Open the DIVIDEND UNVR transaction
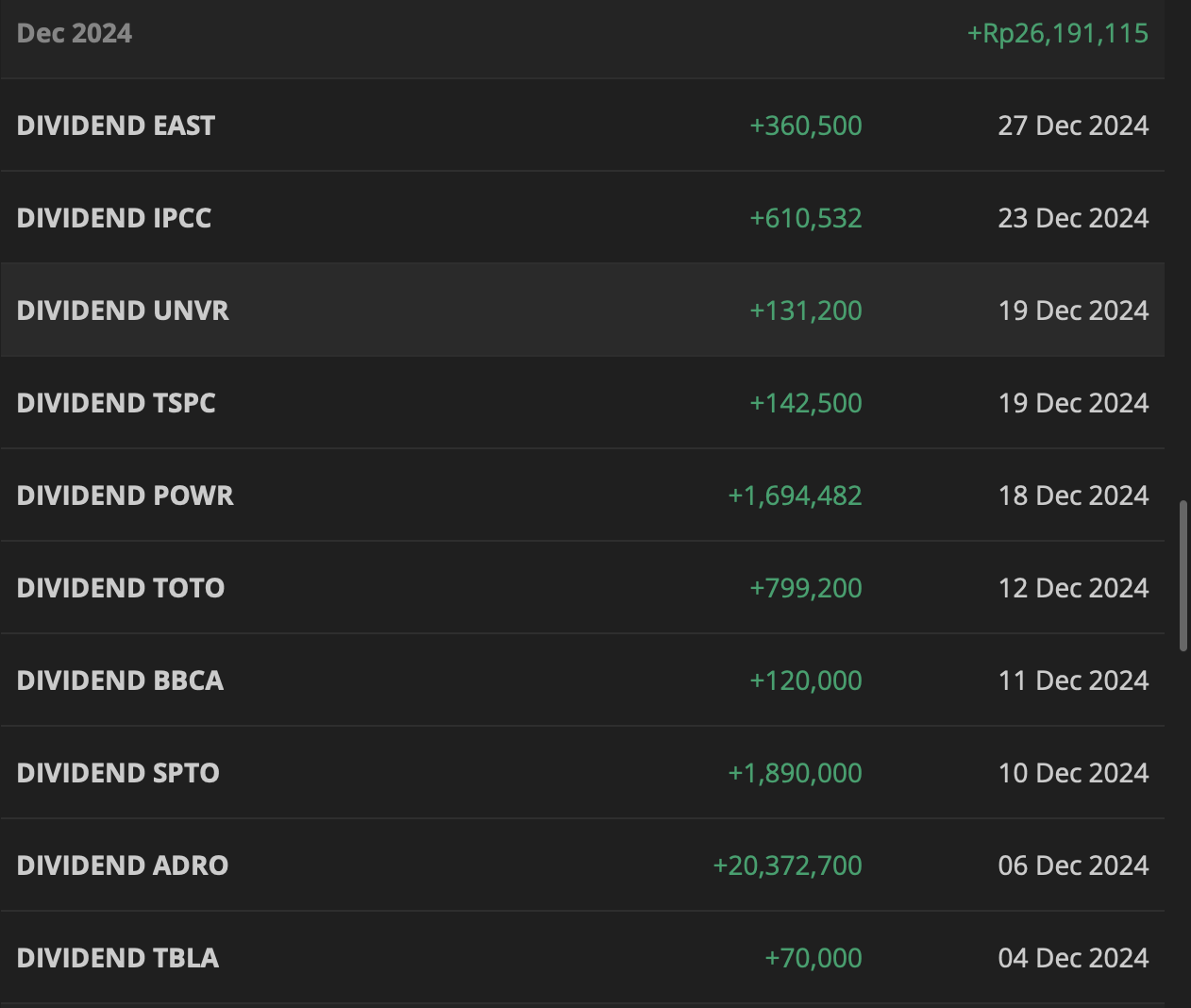Viewport: 1191px width, 1008px height. (x=123, y=311)
